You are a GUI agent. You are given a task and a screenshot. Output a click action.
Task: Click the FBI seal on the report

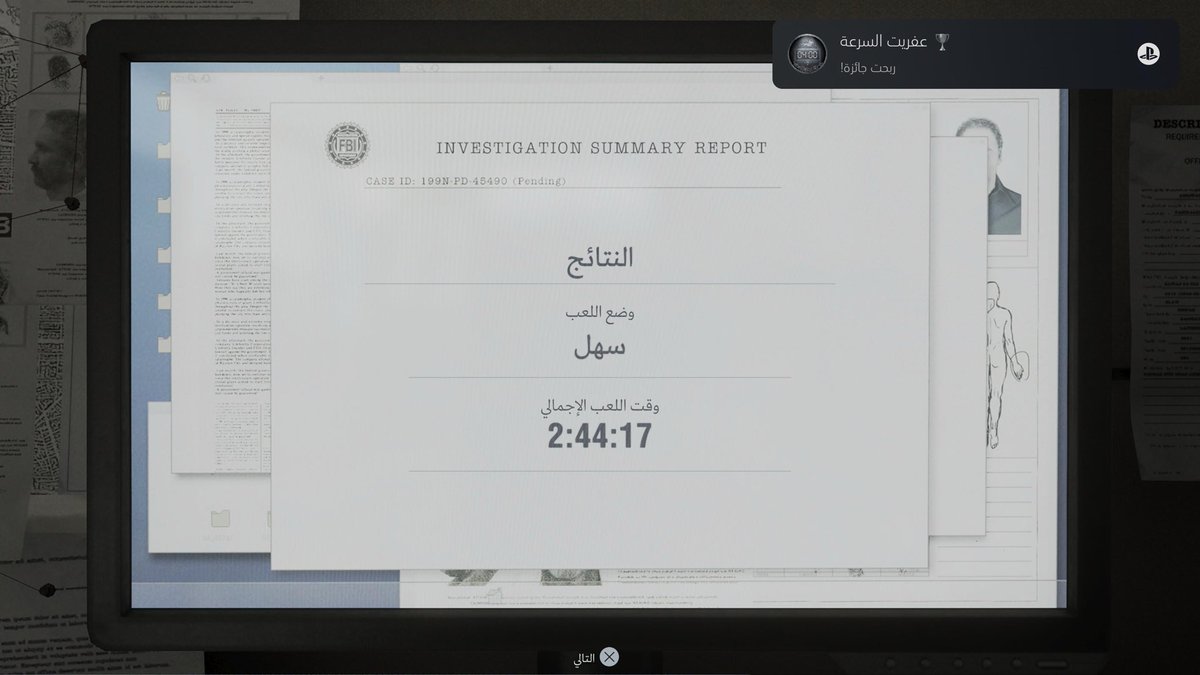tap(346, 146)
